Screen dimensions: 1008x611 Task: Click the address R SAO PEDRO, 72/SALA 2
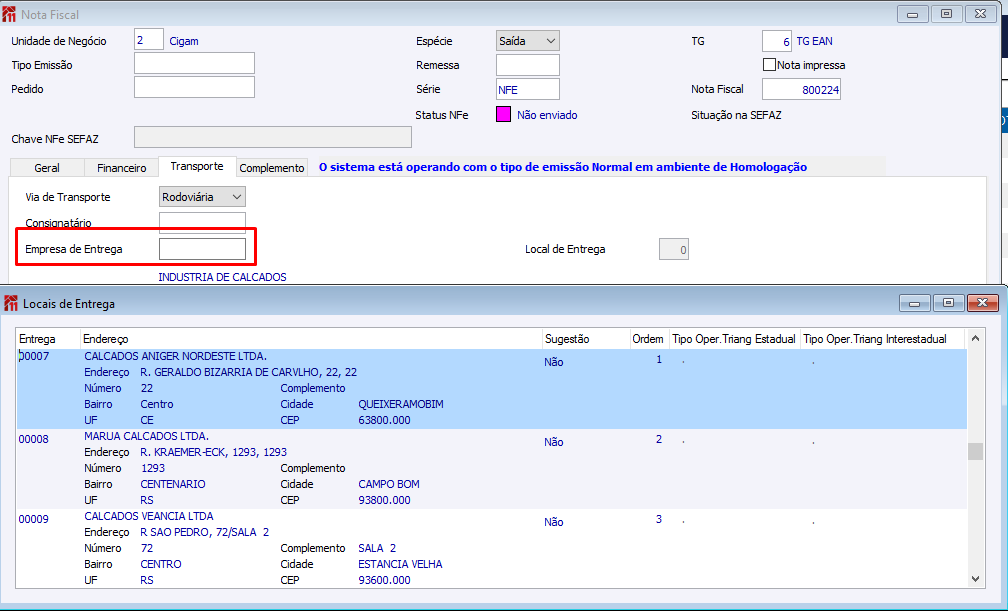point(204,532)
